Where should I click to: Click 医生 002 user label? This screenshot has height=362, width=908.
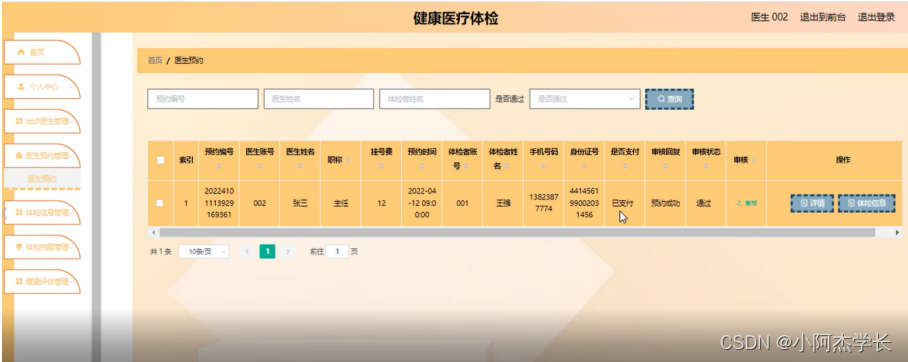coord(769,17)
